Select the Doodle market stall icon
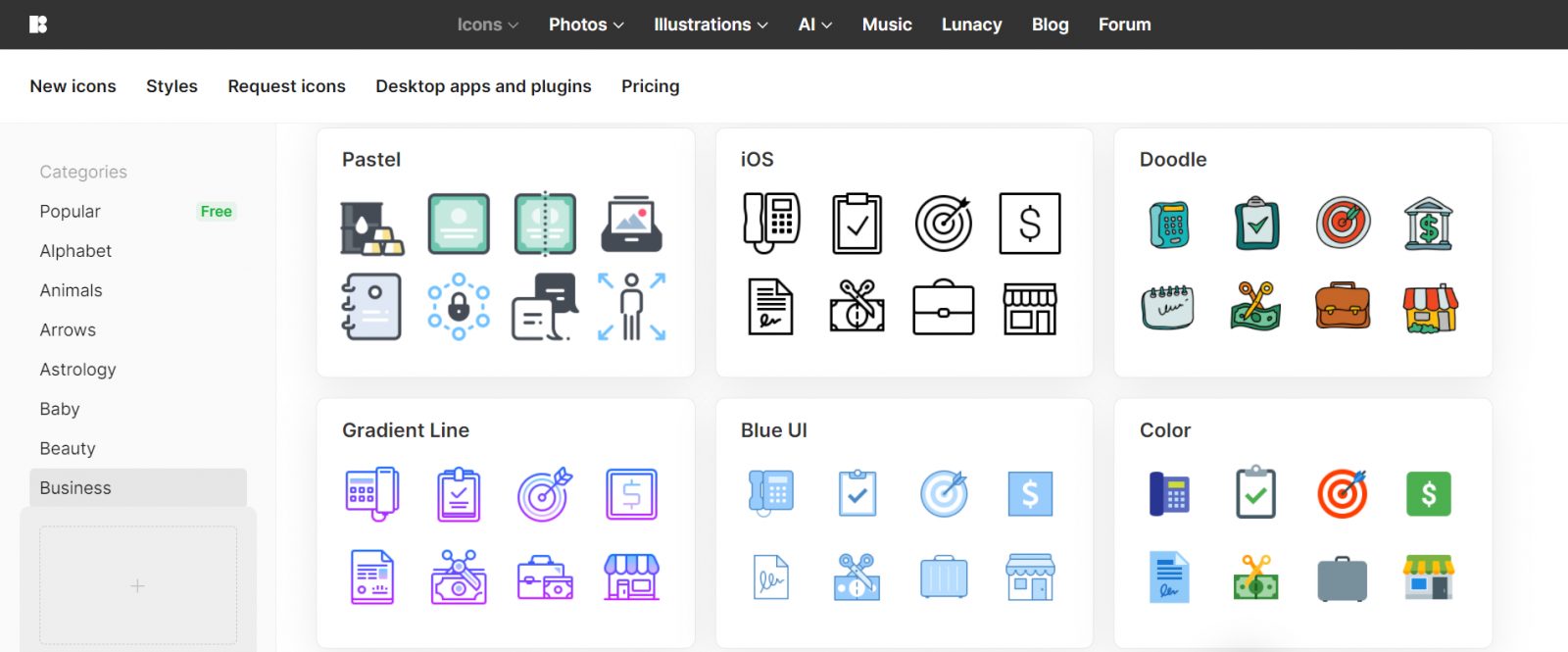This screenshot has height=652, width=1568. click(1430, 309)
